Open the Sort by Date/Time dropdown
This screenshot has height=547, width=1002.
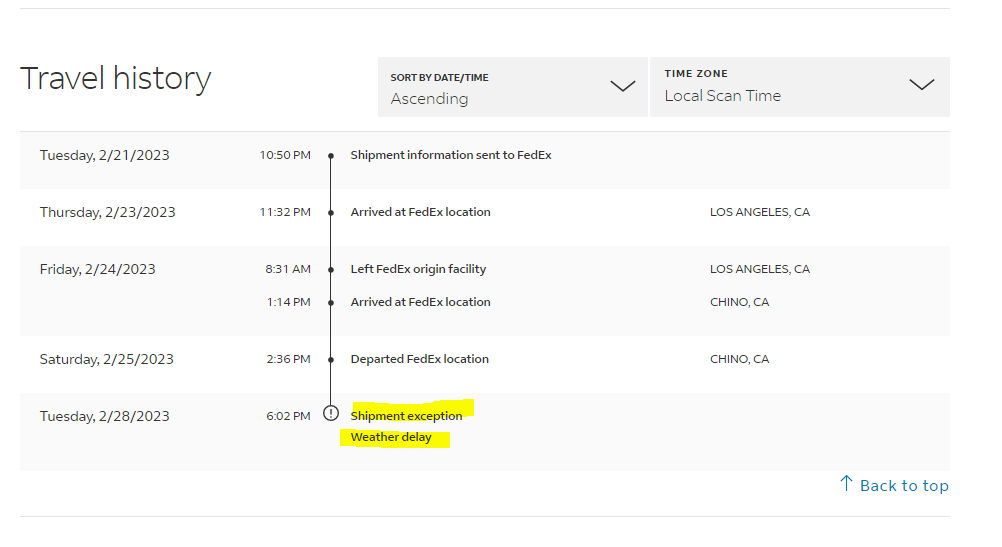pyautogui.click(x=512, y=87)
